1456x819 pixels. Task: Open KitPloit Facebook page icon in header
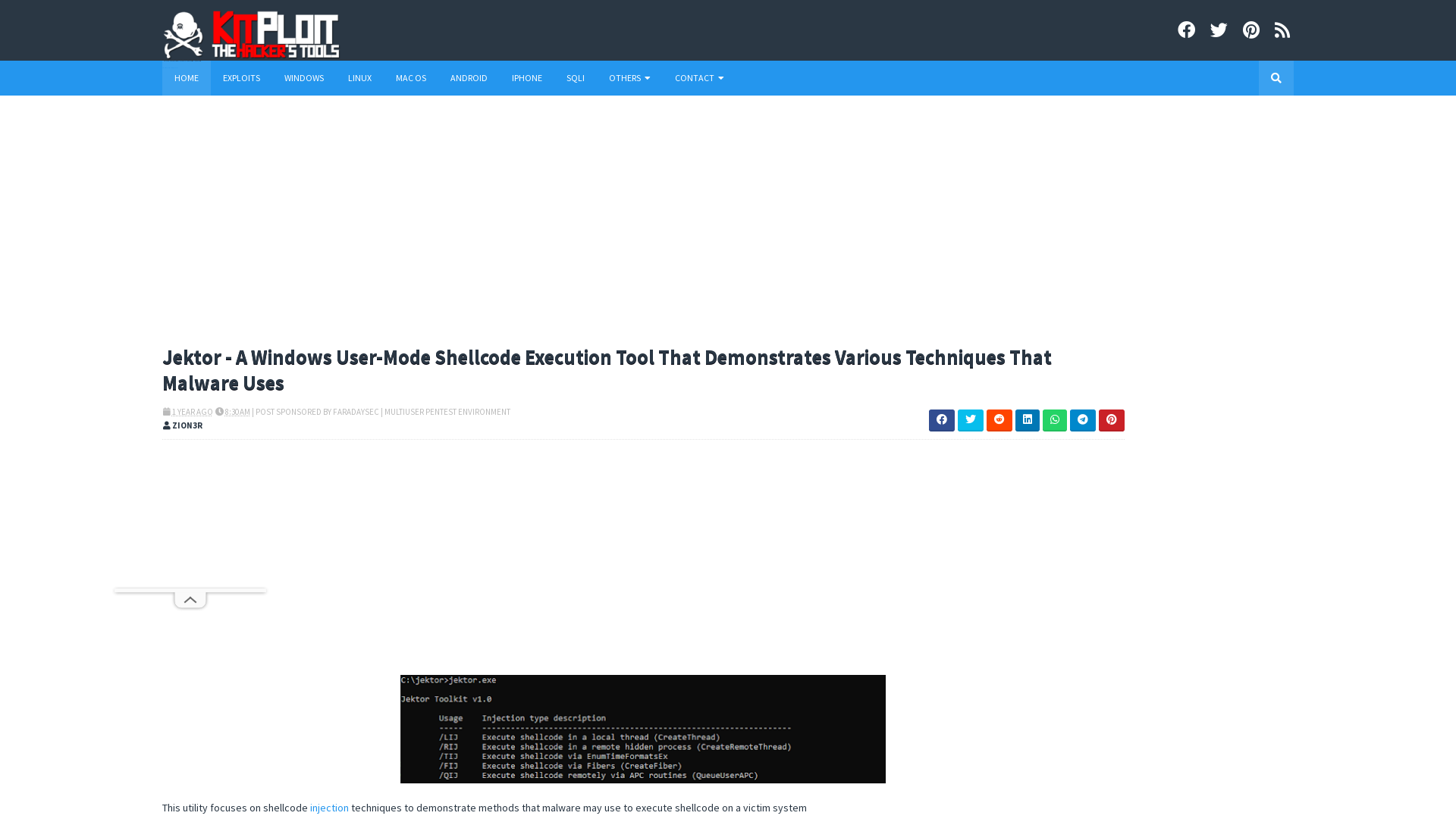pyautogui.click(x=1186, y=30)
